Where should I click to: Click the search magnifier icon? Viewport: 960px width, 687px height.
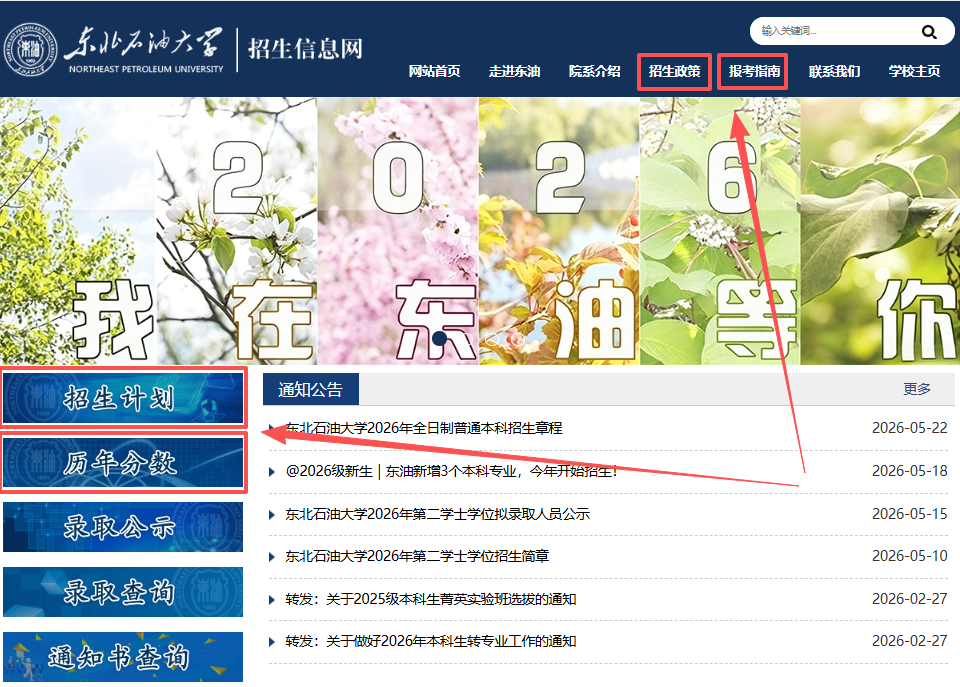pos(929,32)
